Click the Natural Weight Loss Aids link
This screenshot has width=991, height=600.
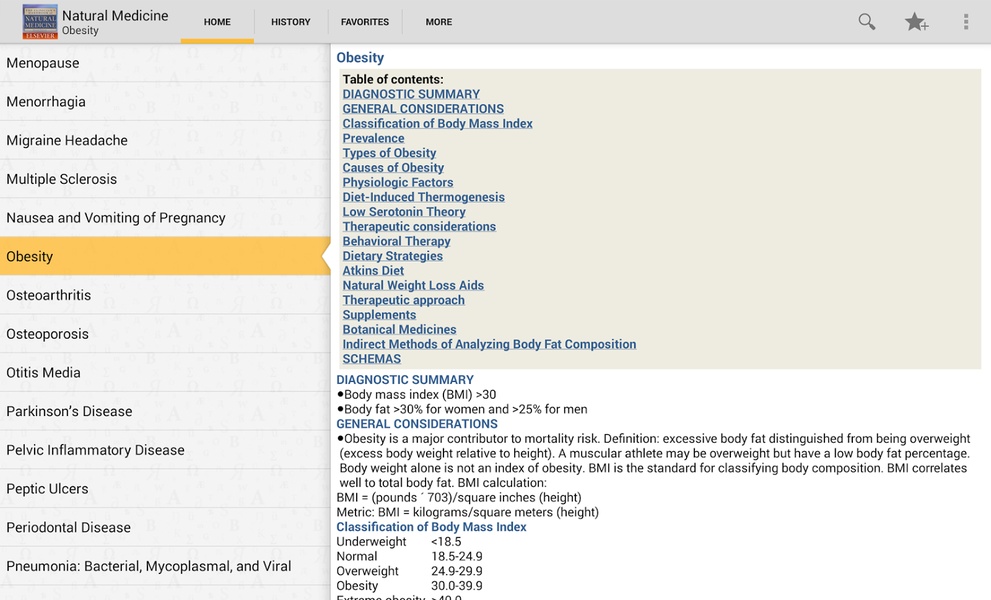(413, 285)
